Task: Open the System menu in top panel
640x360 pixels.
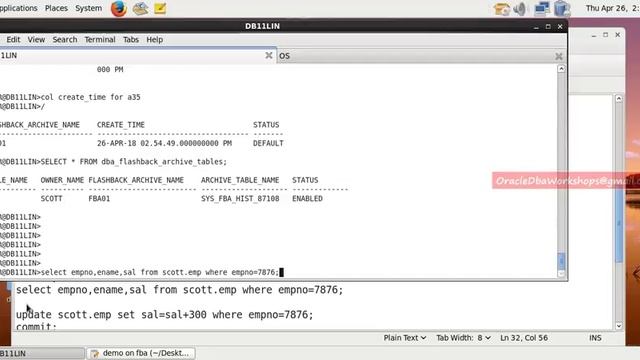Action: pyautogui.click(x=88, y=8)
